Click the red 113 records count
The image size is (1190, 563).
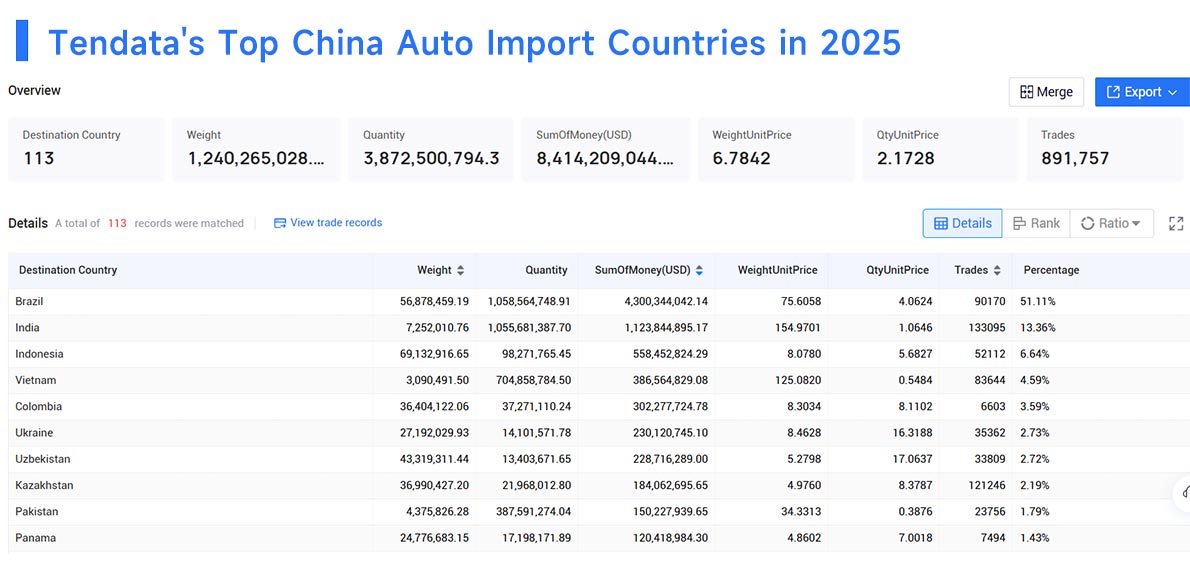[x=117, y=223]
